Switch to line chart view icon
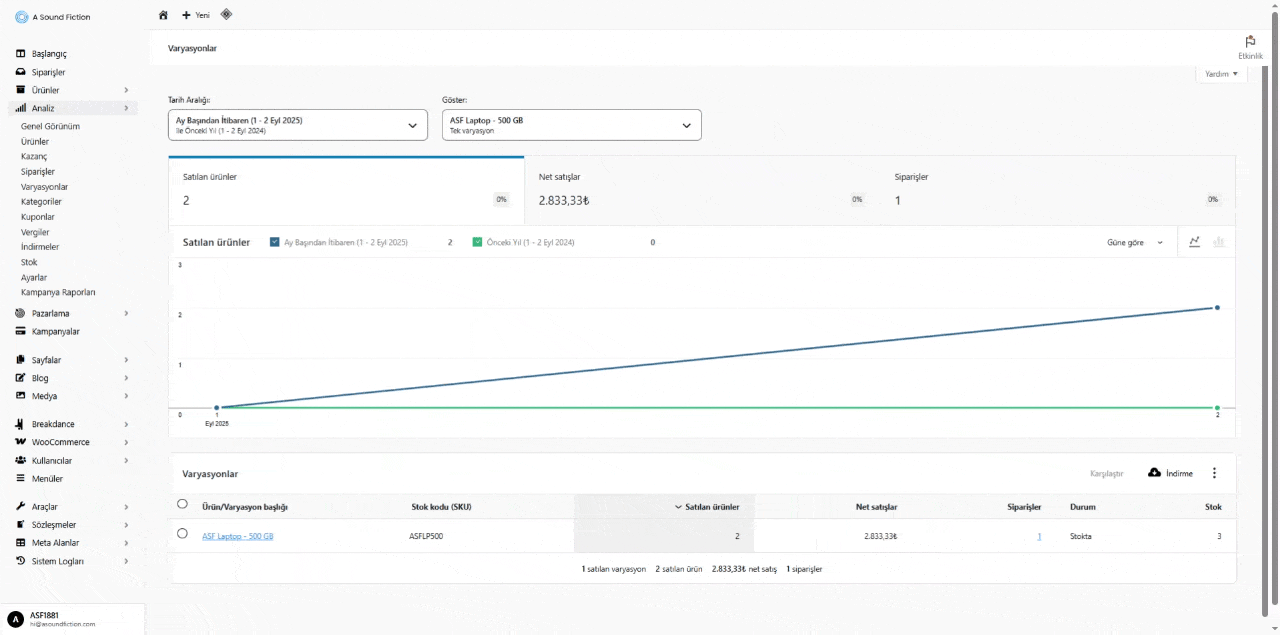1280x635 pixels. (x=1195, y=242)
